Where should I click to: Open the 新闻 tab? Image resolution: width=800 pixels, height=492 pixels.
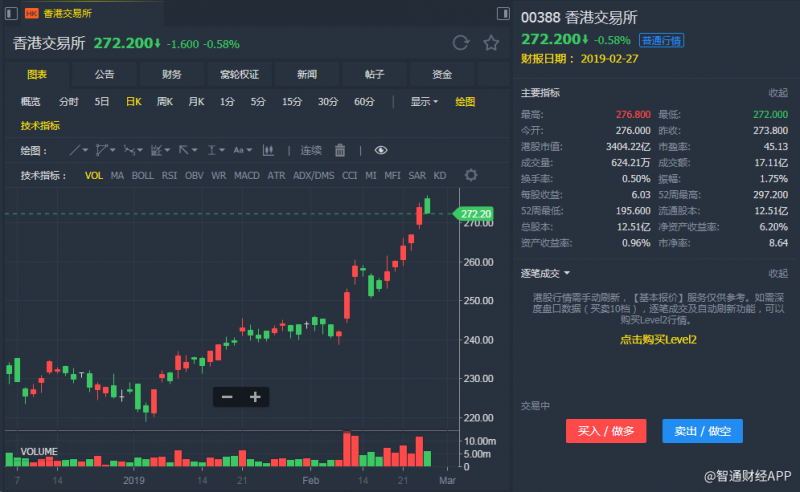(x=307, y=75)
